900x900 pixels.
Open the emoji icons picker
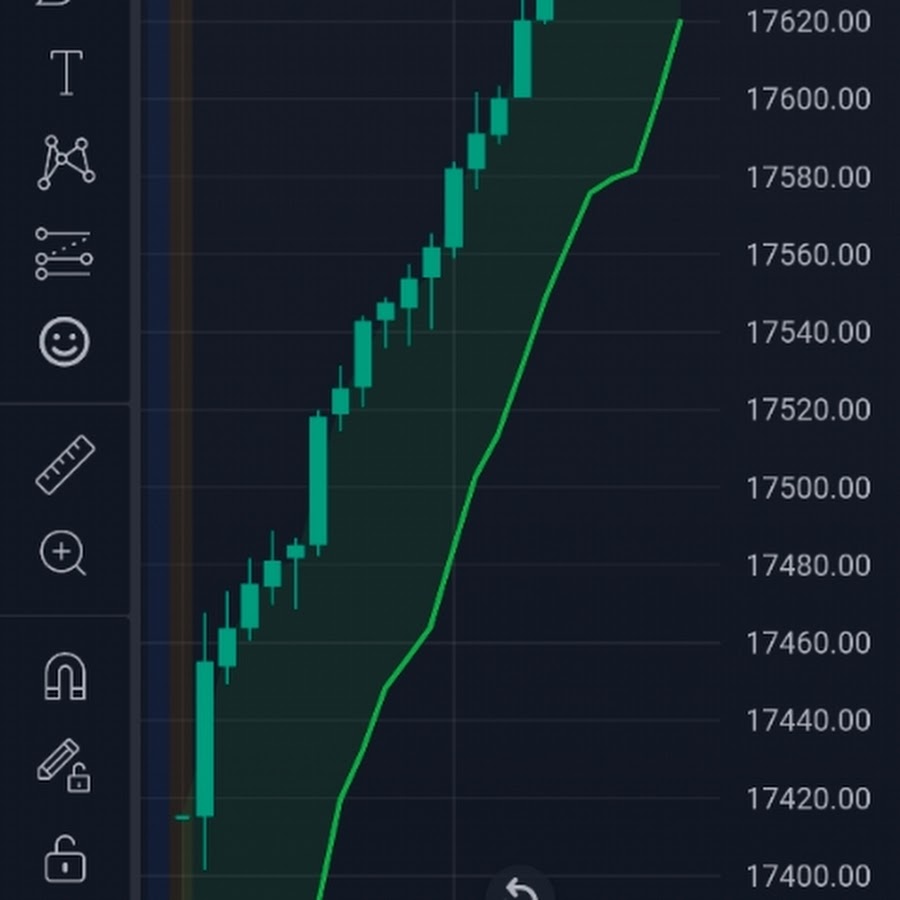click(65, 342)
